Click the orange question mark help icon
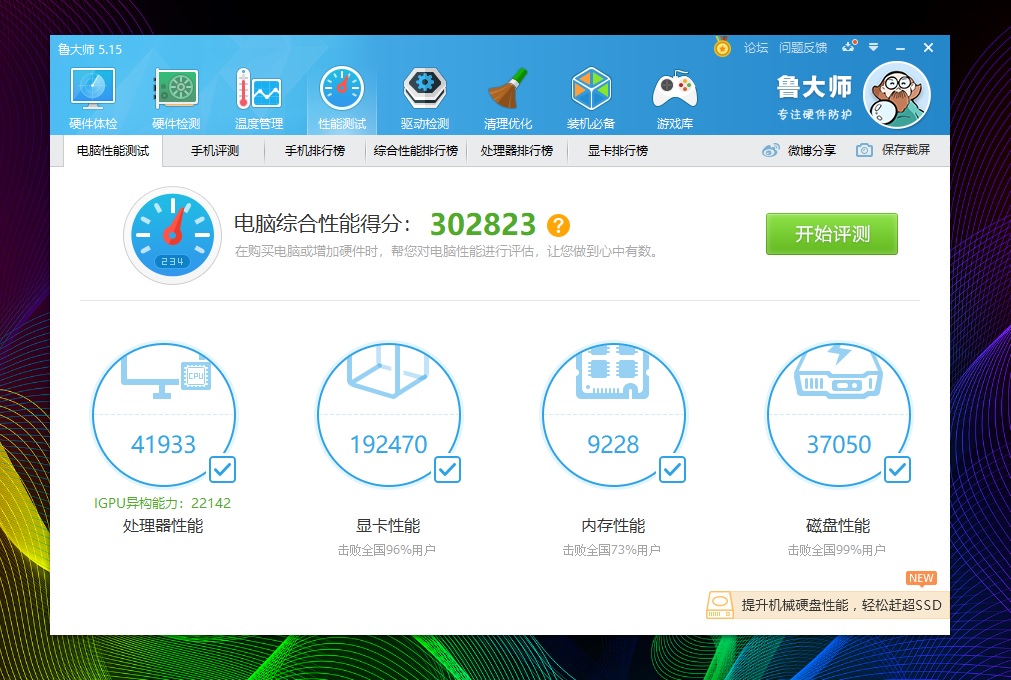Screen dimensions: 1011x680 (x=558, y=225)
